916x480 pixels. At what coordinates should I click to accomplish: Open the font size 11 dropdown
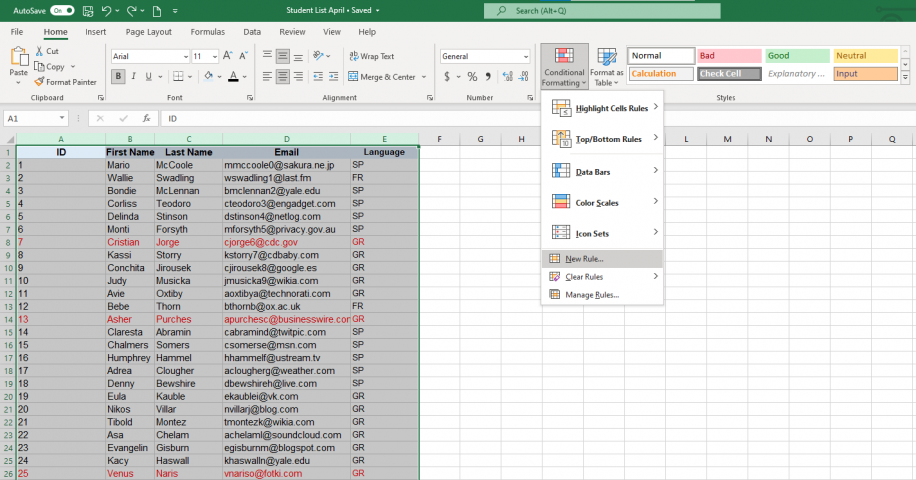click(214, 57)
